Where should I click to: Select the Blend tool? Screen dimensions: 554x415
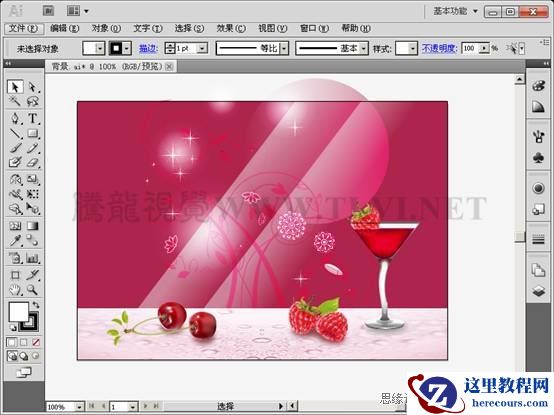pyautogui.click(x=33, y=241)
